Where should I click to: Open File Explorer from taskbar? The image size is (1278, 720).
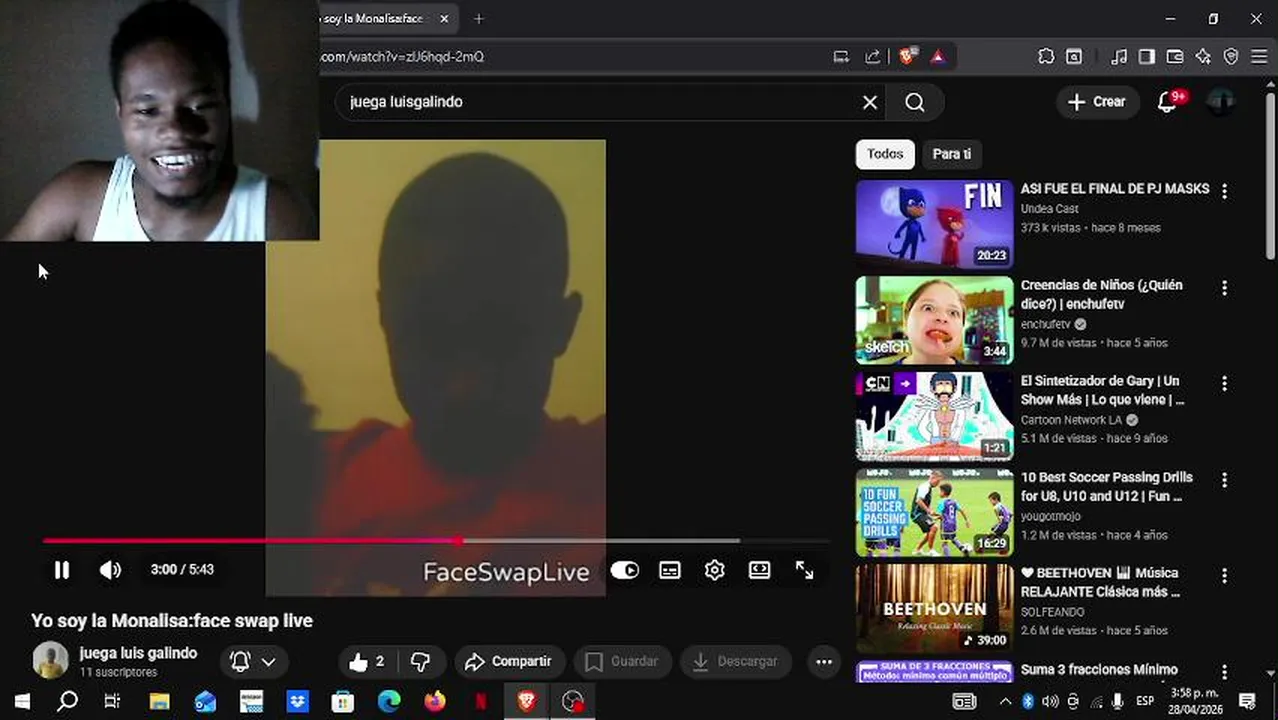coord(160,702)
